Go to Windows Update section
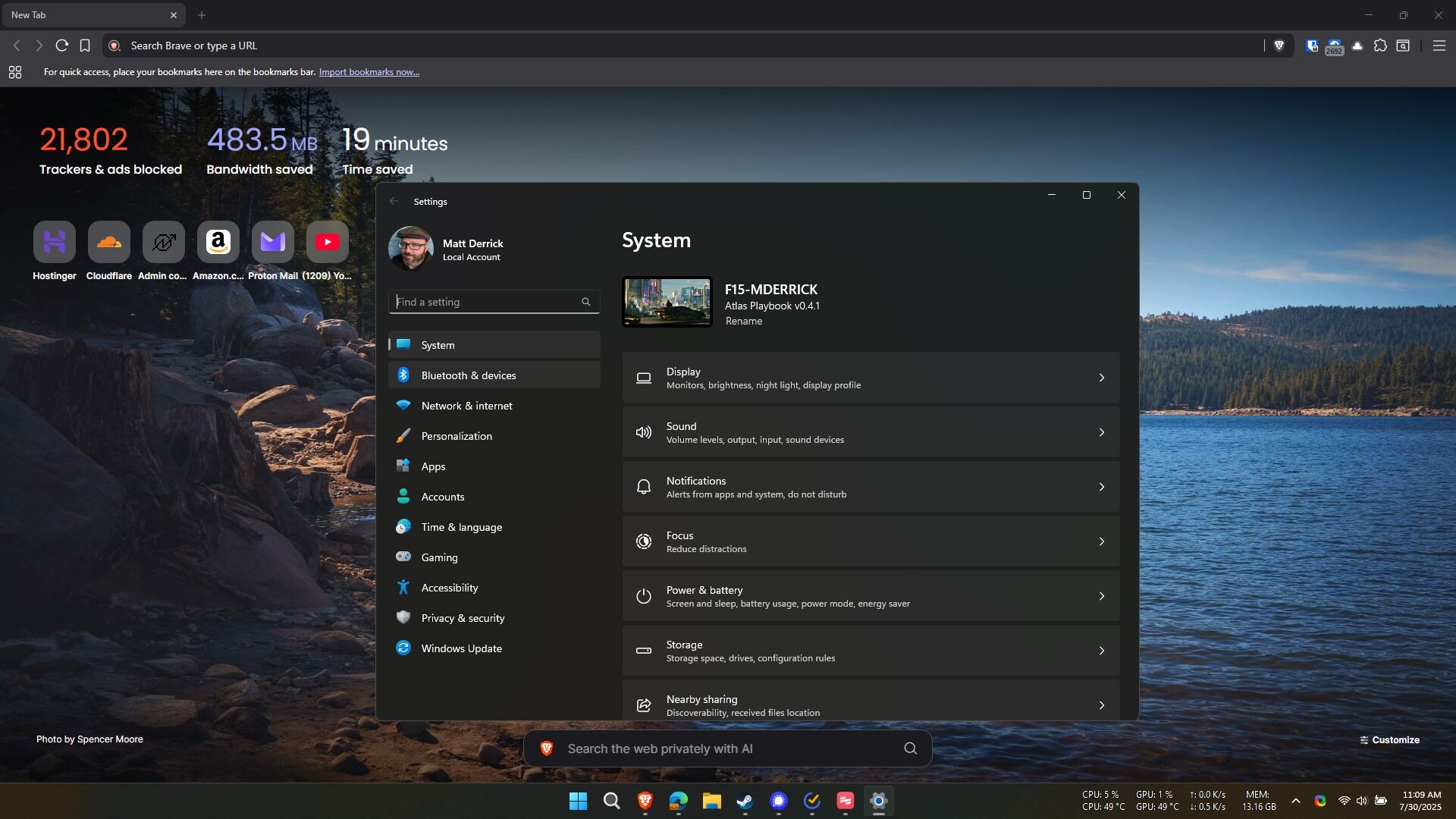1456x819 pixels. click(x=461, y=648)
